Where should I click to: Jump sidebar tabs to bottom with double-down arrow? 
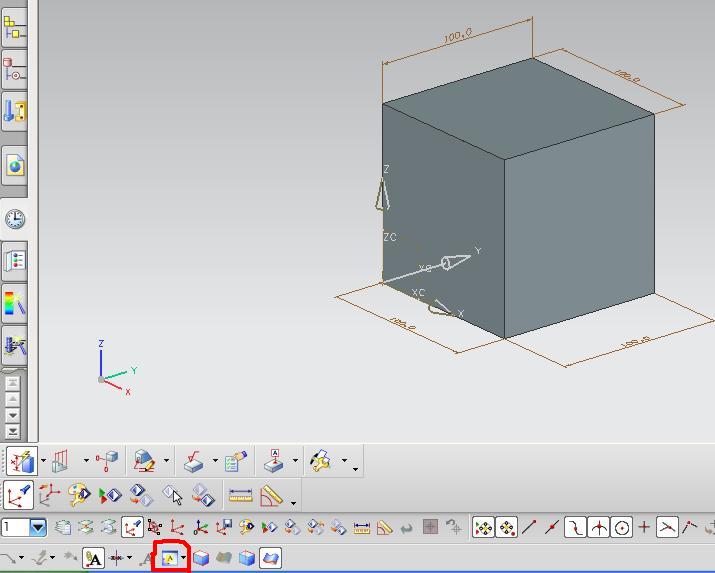point(12,431)
